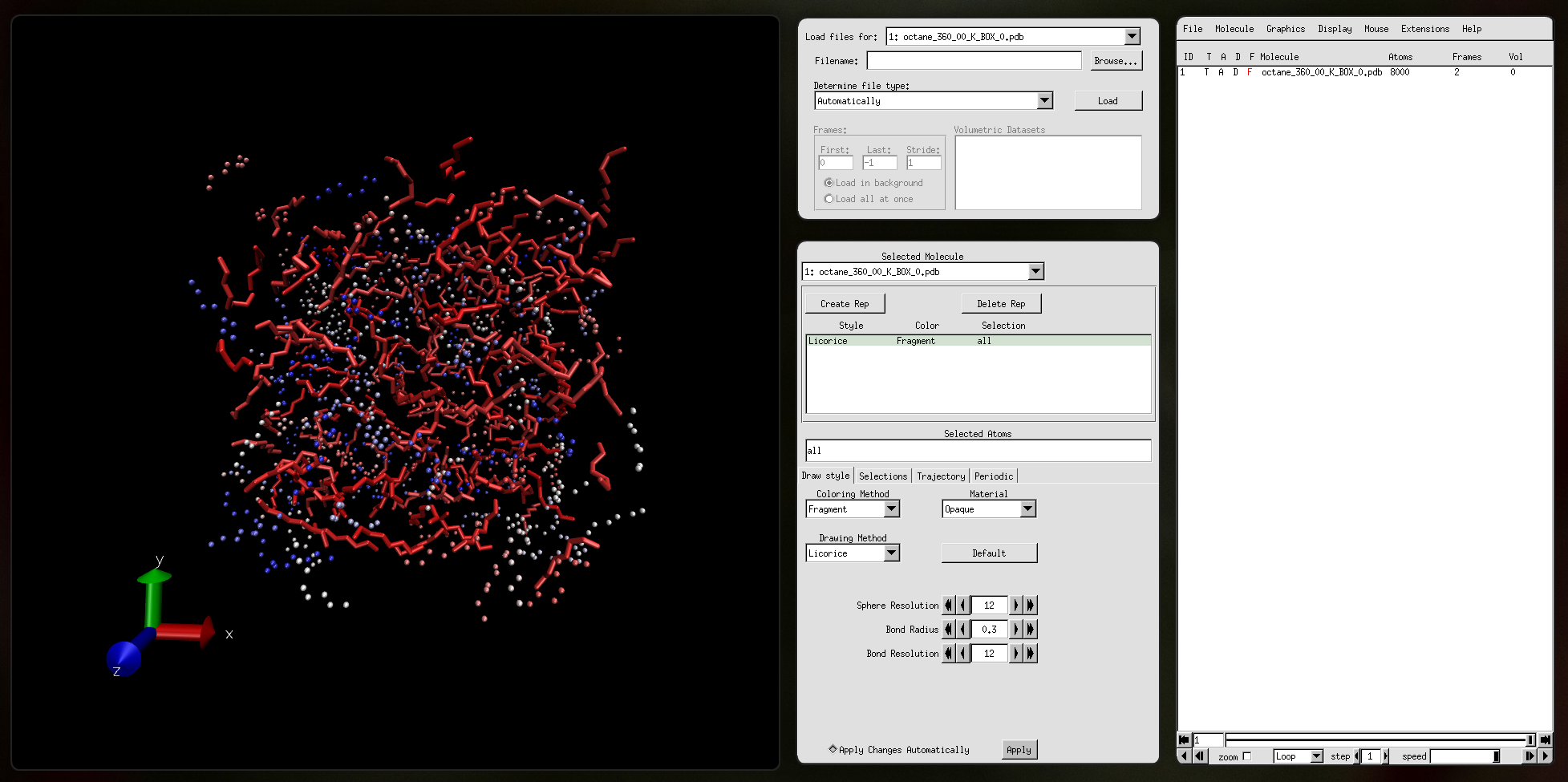The image size is (1568, 782).
Task: Toggle Apply Changes Automatically
Action: [x=833, y=749]
